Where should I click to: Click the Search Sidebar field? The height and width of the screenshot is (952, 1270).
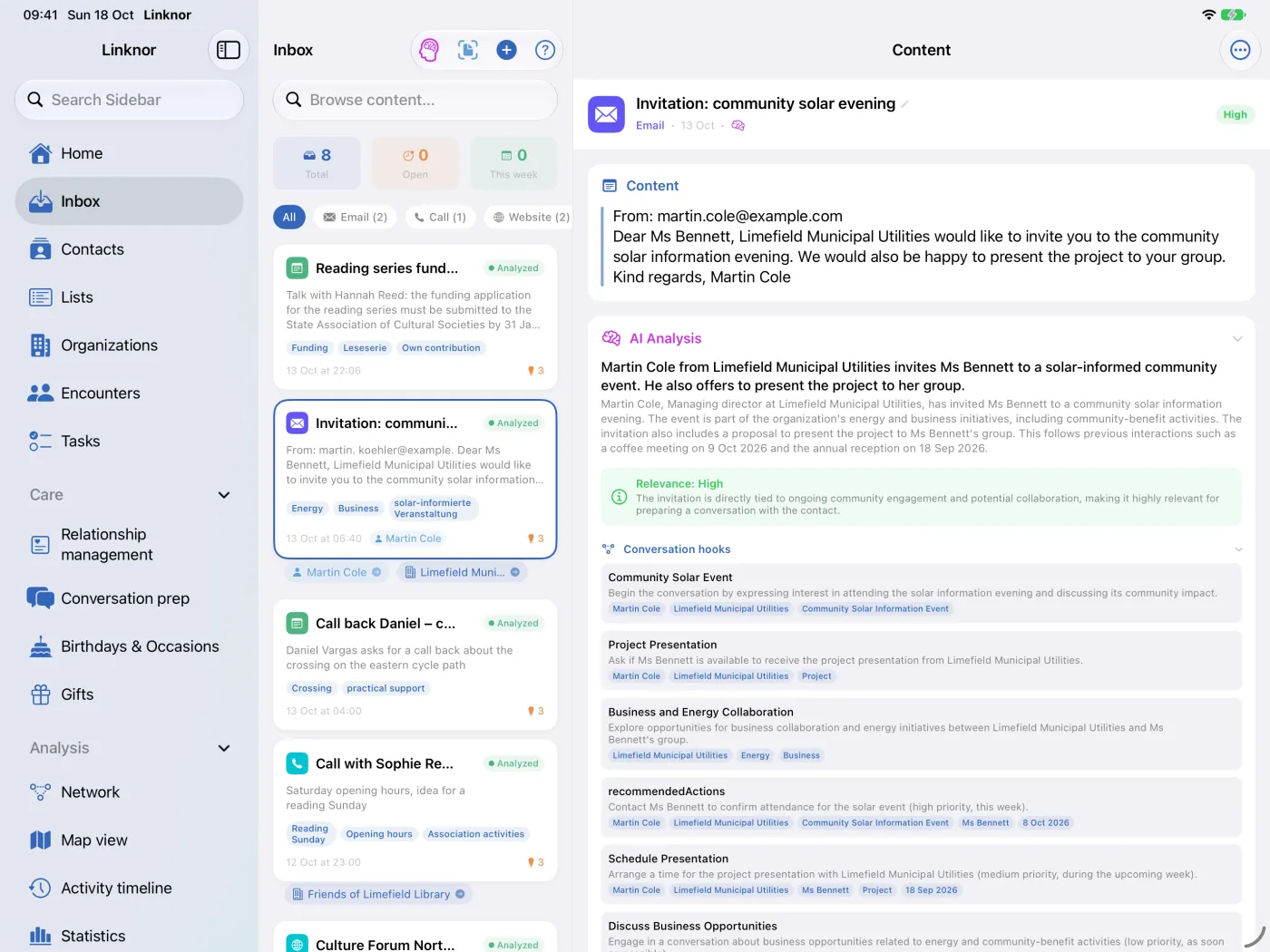(129, 100)
